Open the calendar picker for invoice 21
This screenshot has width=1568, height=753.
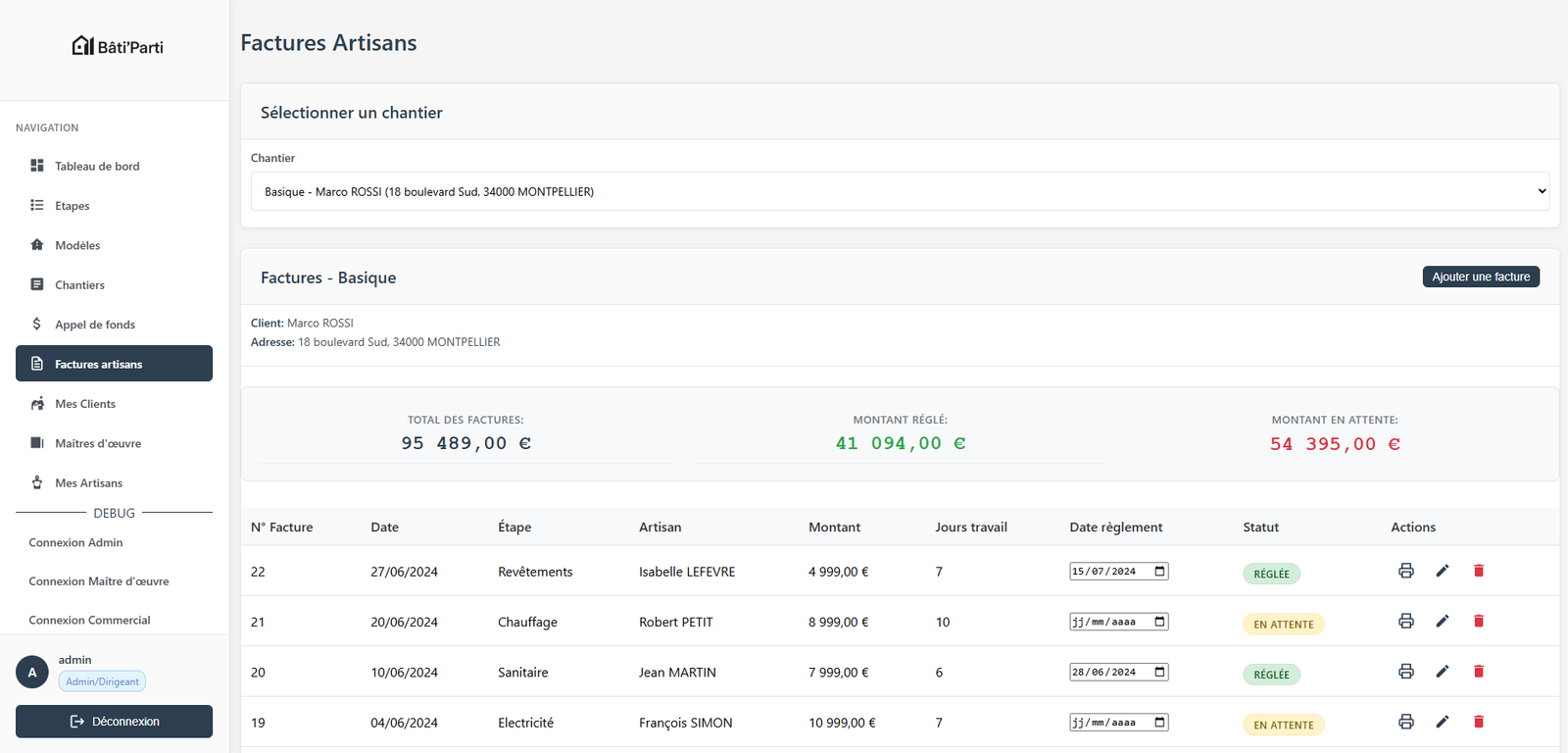tap(1159, 622)
